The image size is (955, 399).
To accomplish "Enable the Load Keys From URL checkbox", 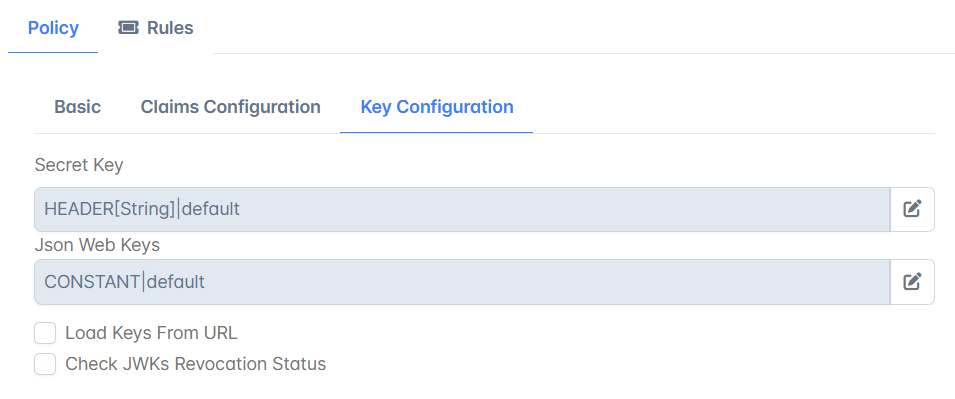I will [x=45, y=333].
